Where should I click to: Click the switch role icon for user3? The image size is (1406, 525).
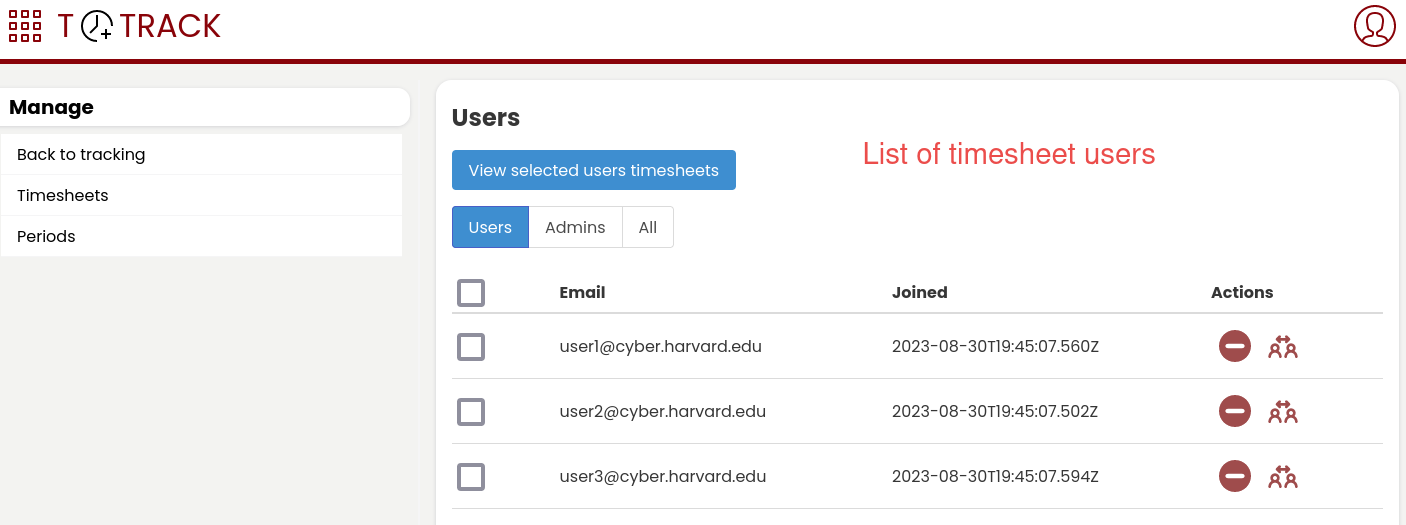1283,477
